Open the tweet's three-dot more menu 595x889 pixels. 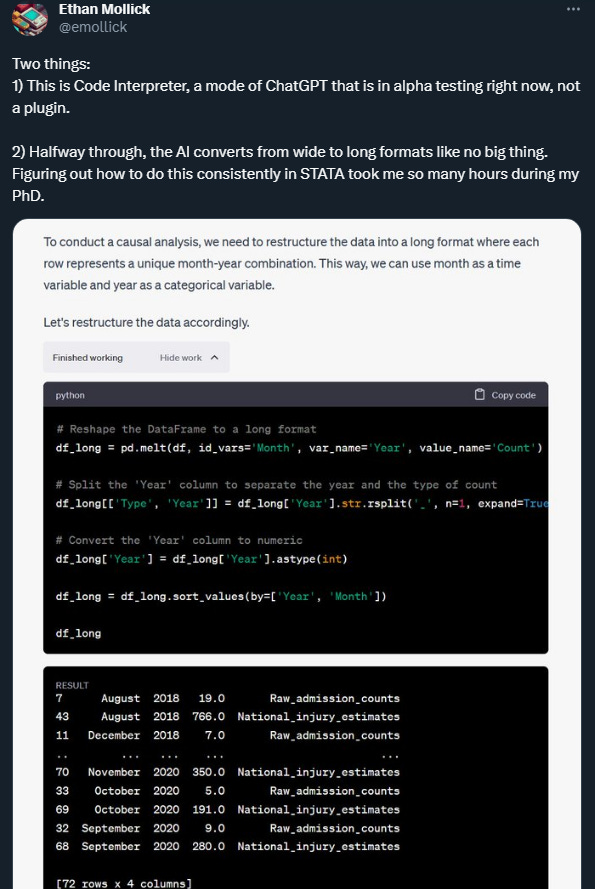(x=573, y=9)
